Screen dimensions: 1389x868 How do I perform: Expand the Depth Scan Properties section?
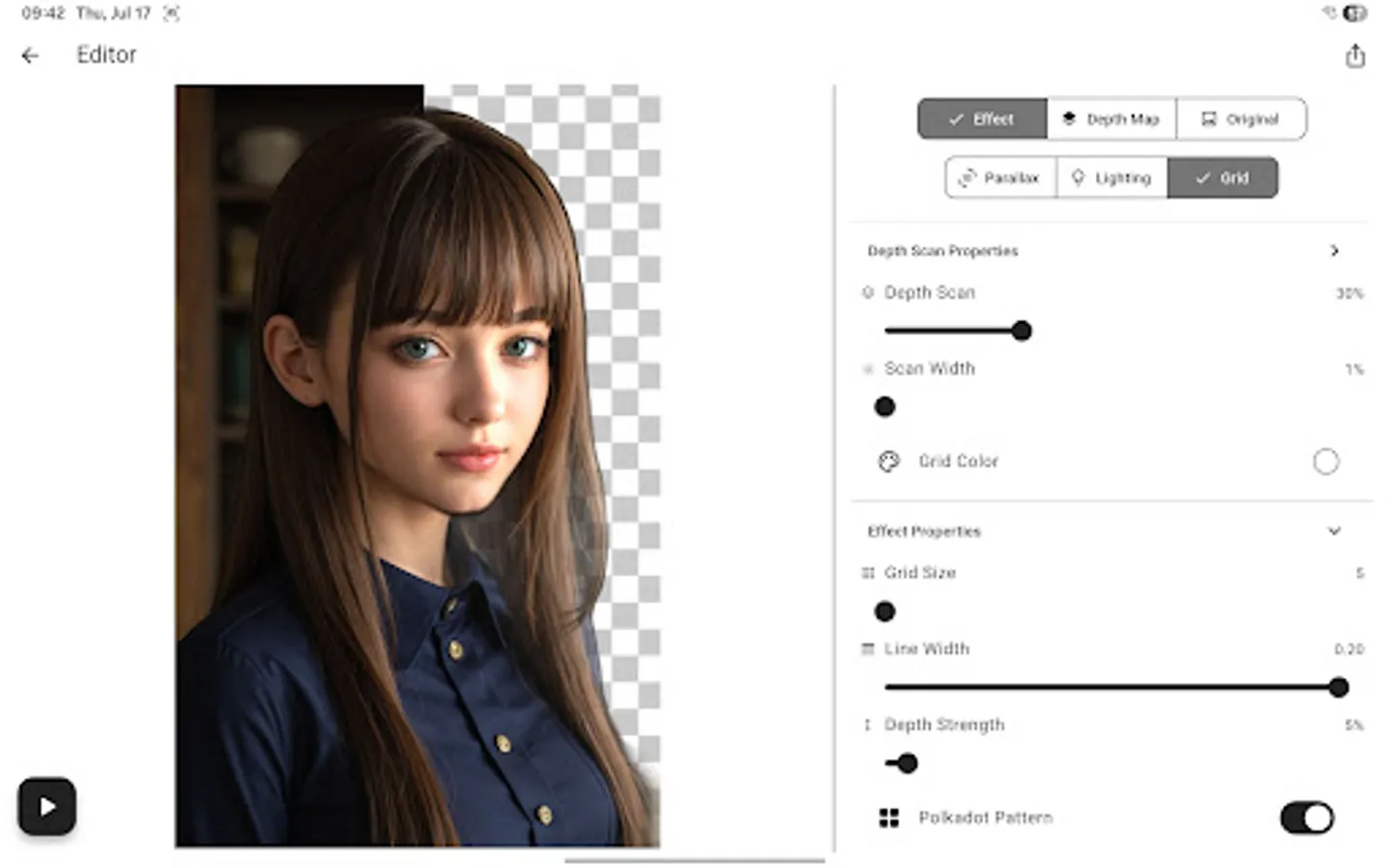tap(1335, 250)
